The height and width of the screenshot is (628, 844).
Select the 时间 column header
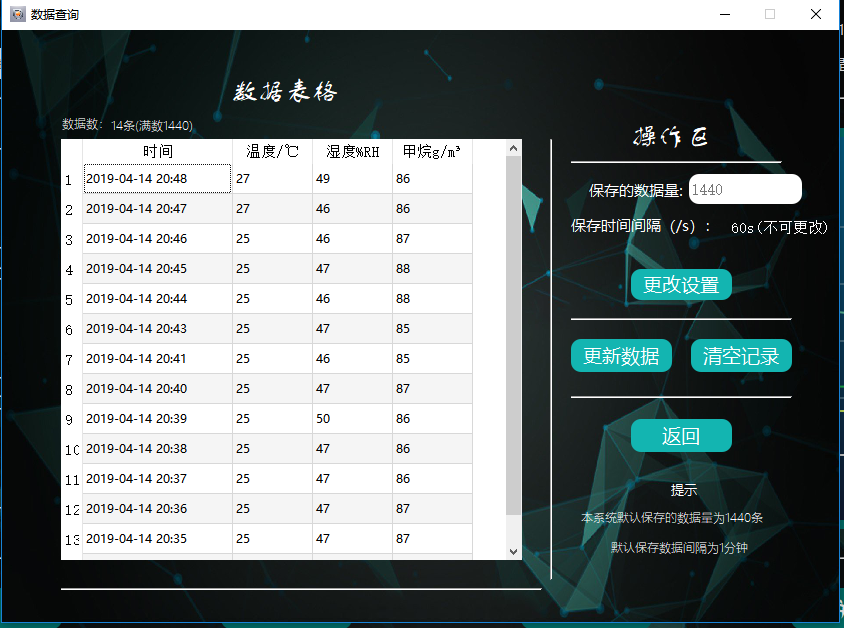(157, 152)
